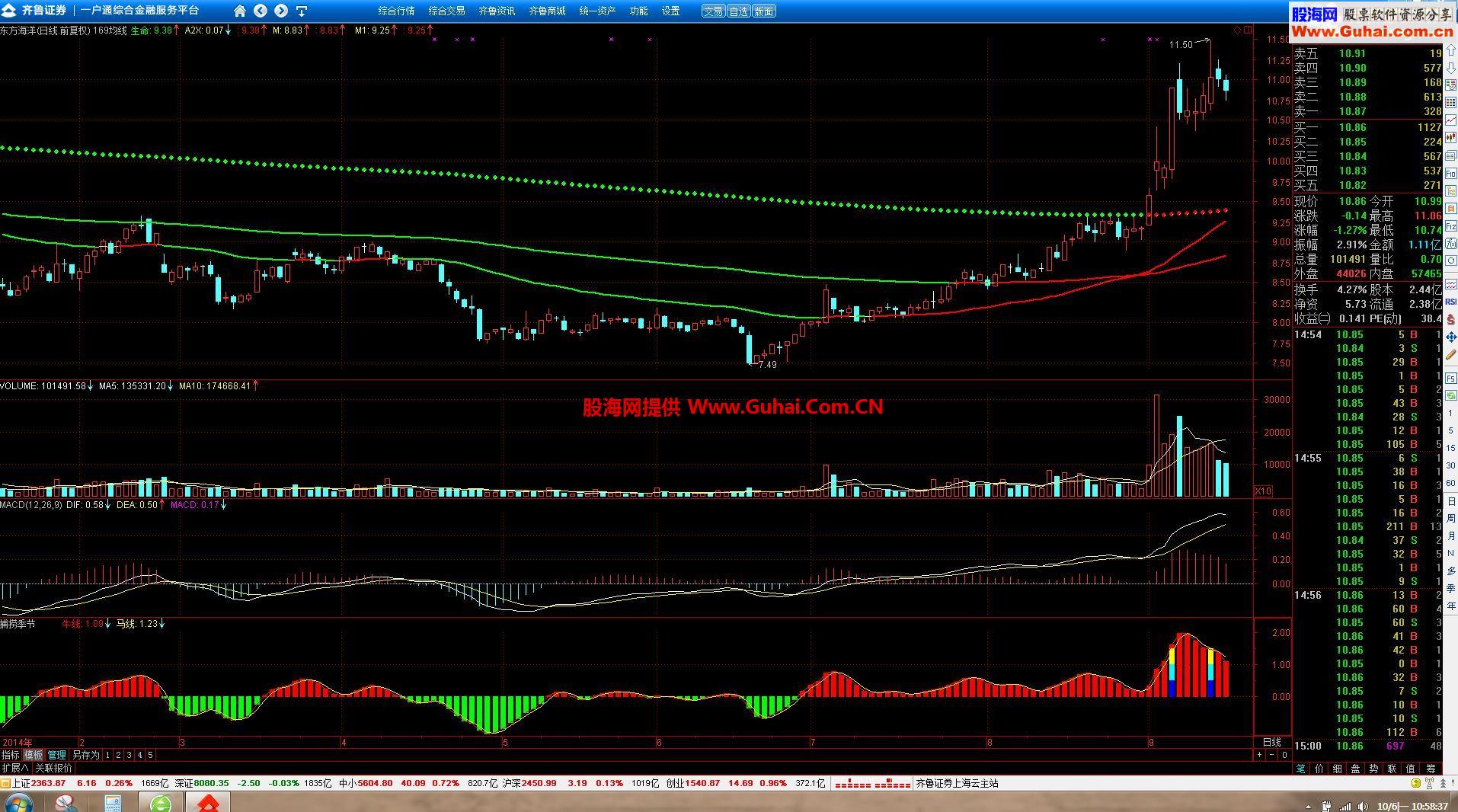Navigate back with the left arrow icon

261,11
